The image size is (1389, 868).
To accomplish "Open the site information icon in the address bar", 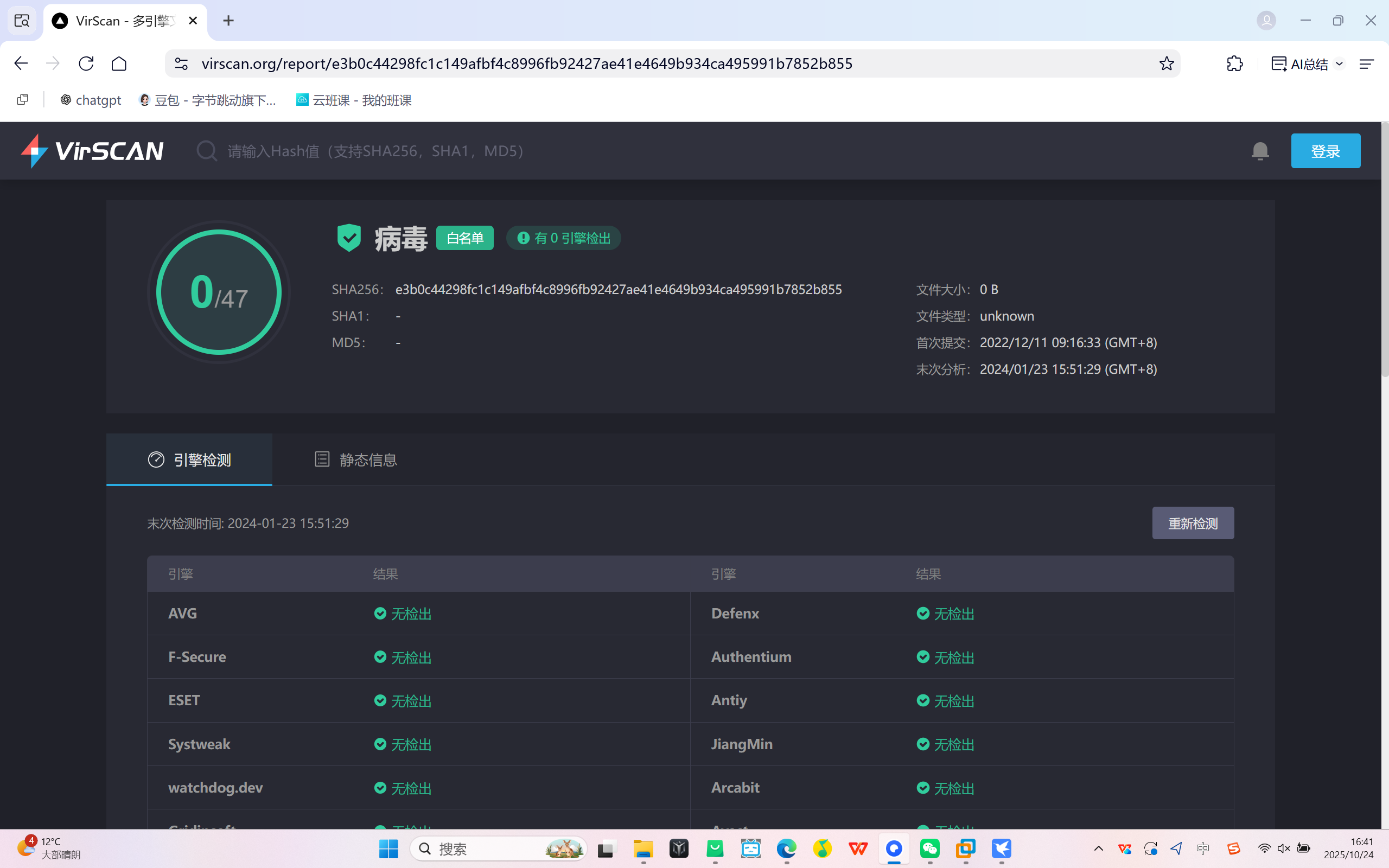I will point(181,63).
